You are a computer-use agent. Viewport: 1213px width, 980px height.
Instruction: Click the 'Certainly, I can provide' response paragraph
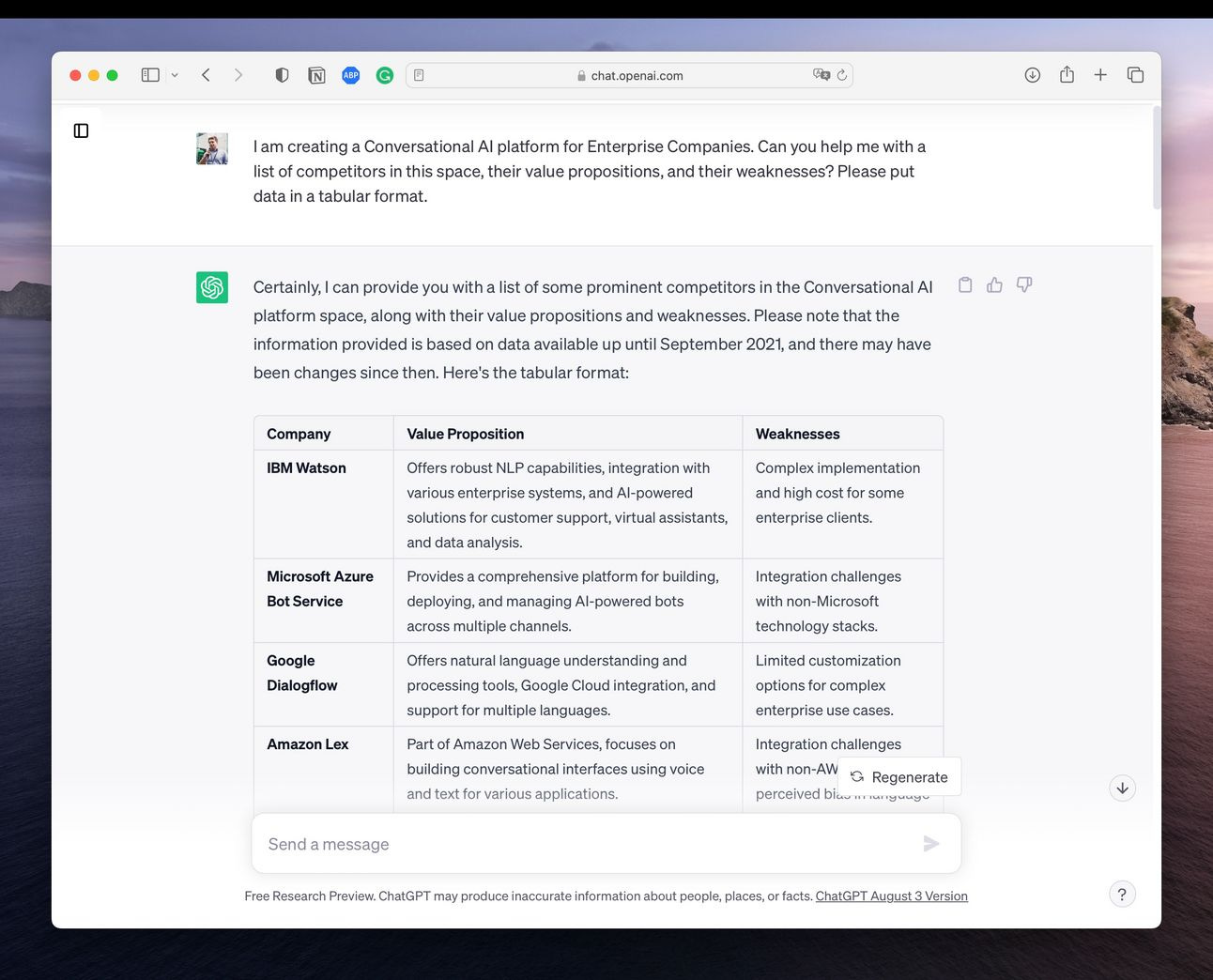tap(593, 329)
